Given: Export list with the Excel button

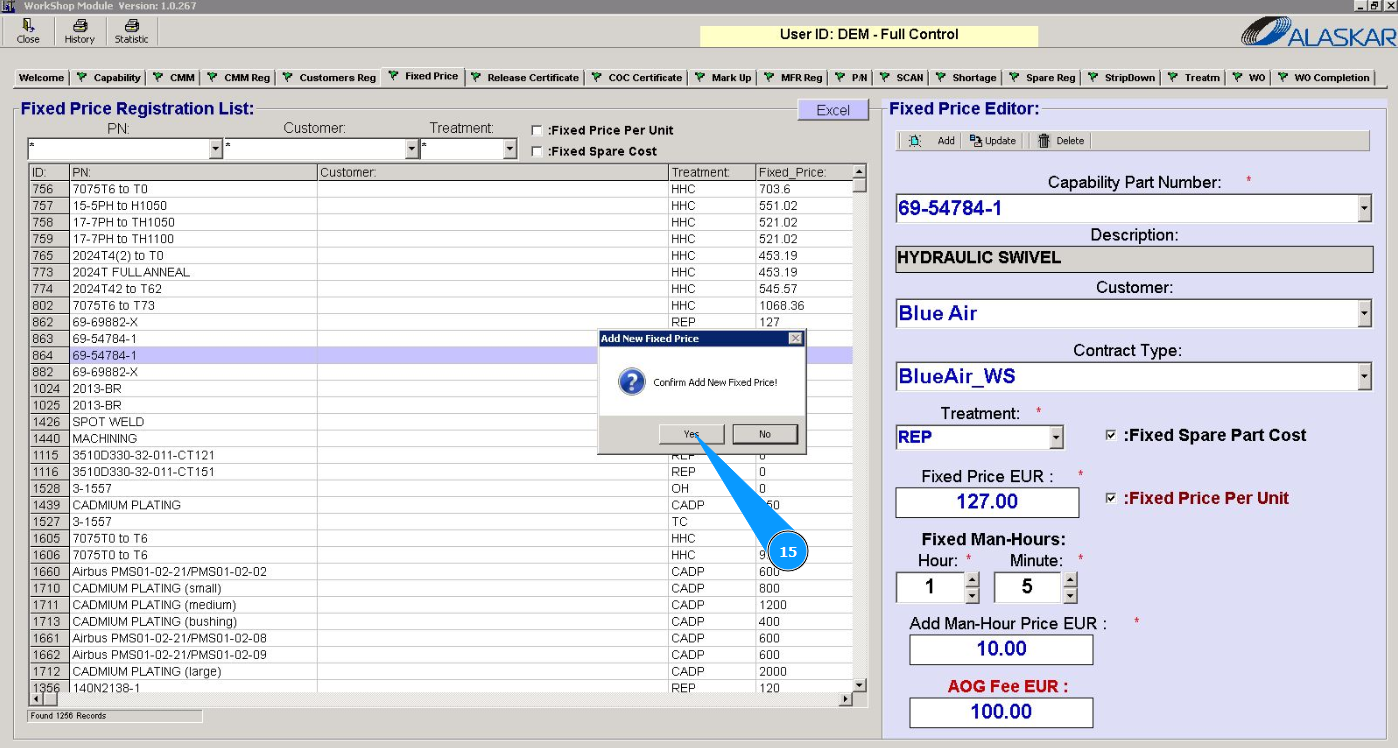Looking at the screenshot, I should [x=832, y=110].
